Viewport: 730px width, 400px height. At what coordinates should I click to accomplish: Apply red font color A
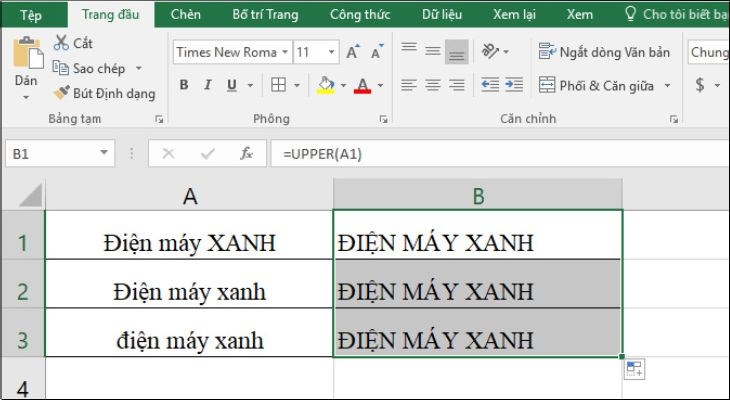[362, 85]
